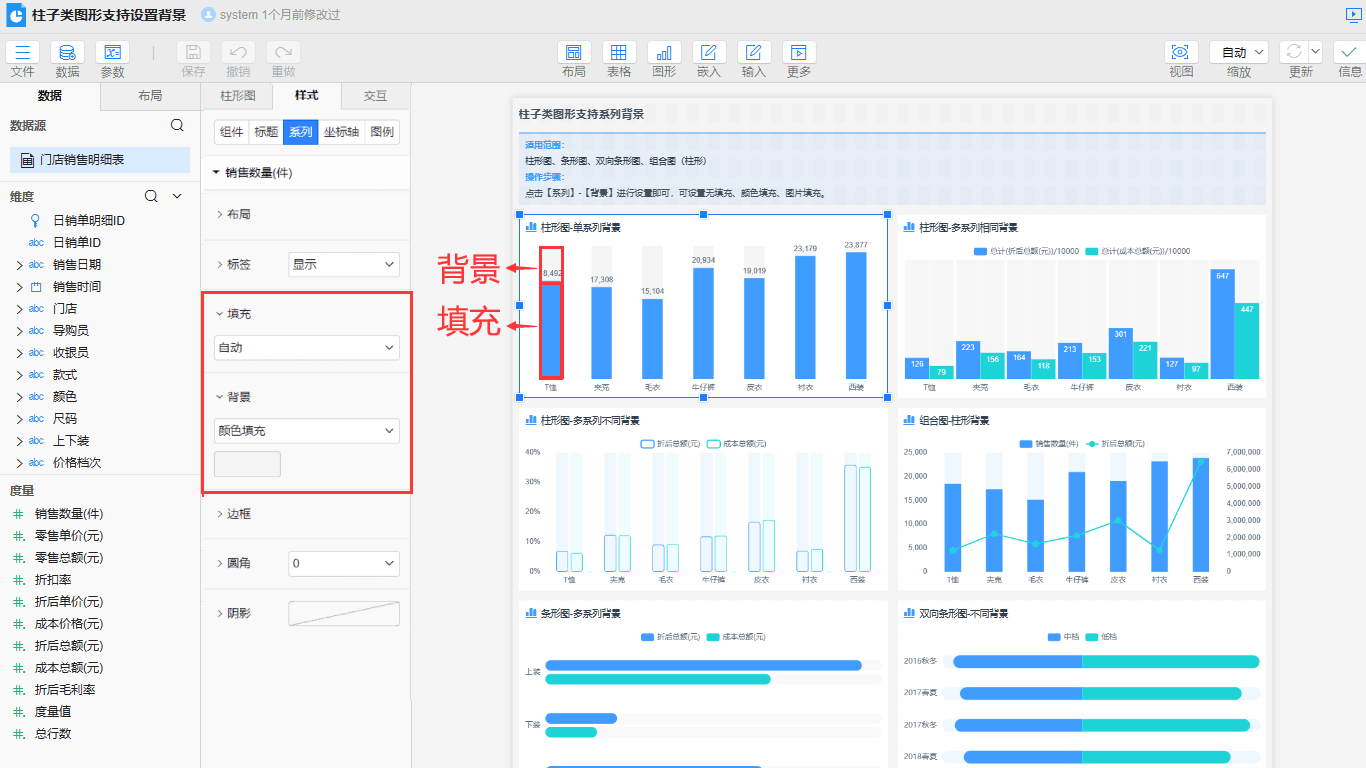Open the 标签 显示 dropdown
The image size is (1366, 768).
coord(343,265)
